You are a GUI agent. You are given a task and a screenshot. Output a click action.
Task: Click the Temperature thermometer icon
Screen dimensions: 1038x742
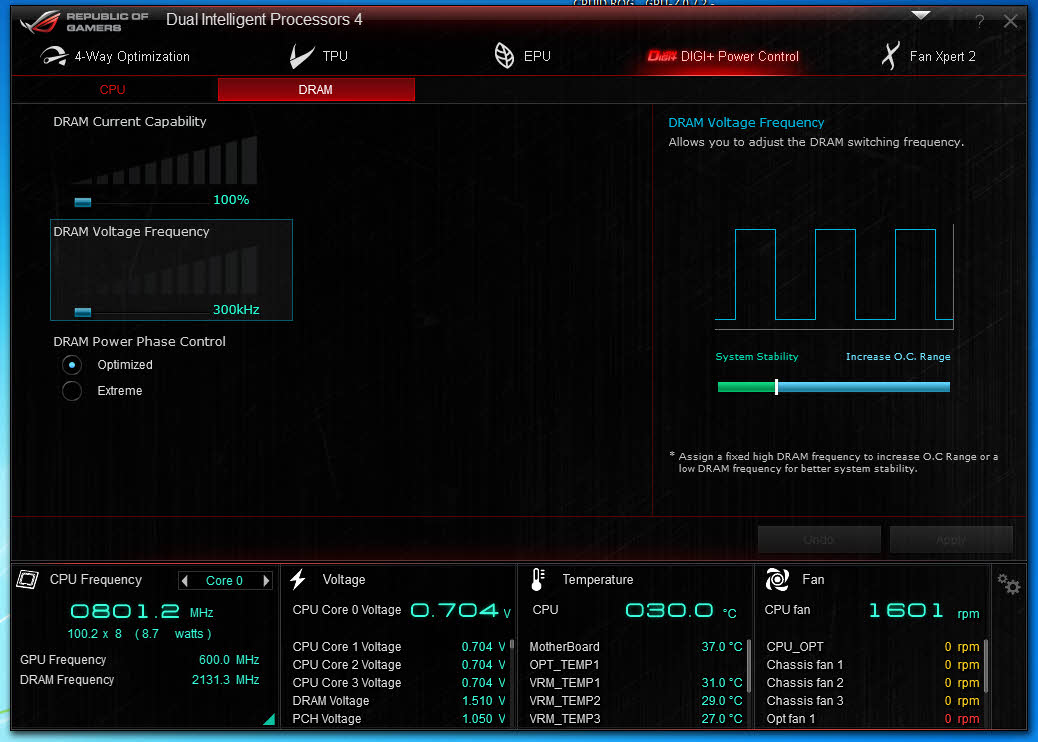tap(538, 580)
